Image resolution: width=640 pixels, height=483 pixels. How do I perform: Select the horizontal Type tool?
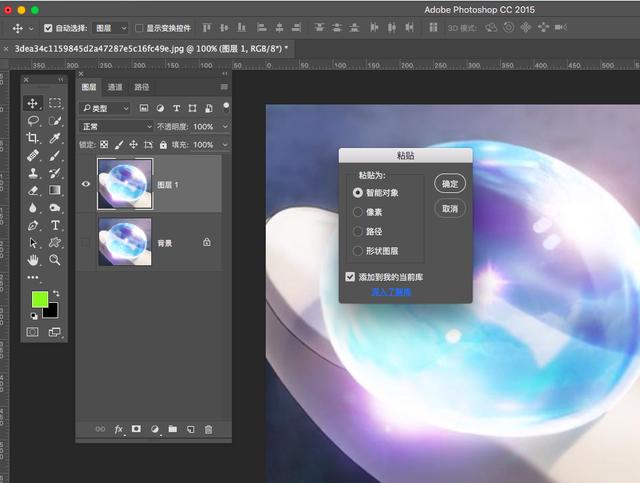point(55,225)
